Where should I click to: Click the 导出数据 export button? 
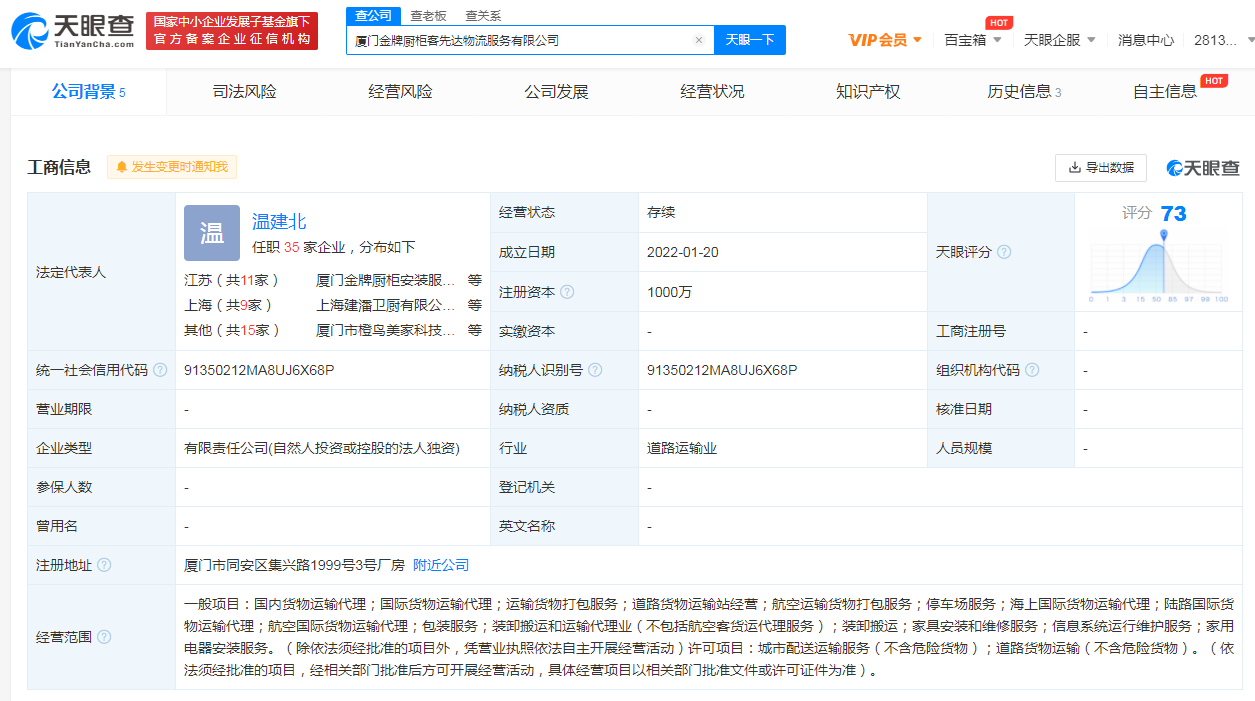point(1100,167)
